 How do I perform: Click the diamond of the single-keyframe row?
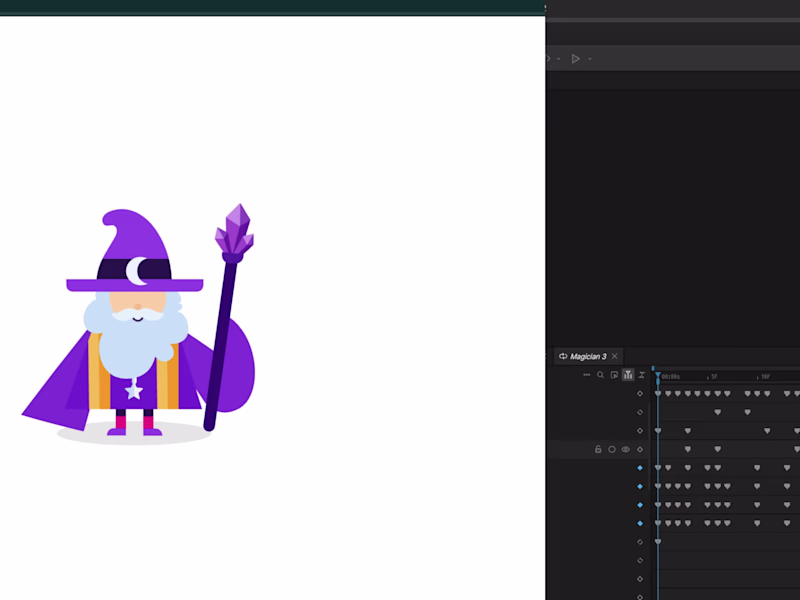[x=640, y=542]
